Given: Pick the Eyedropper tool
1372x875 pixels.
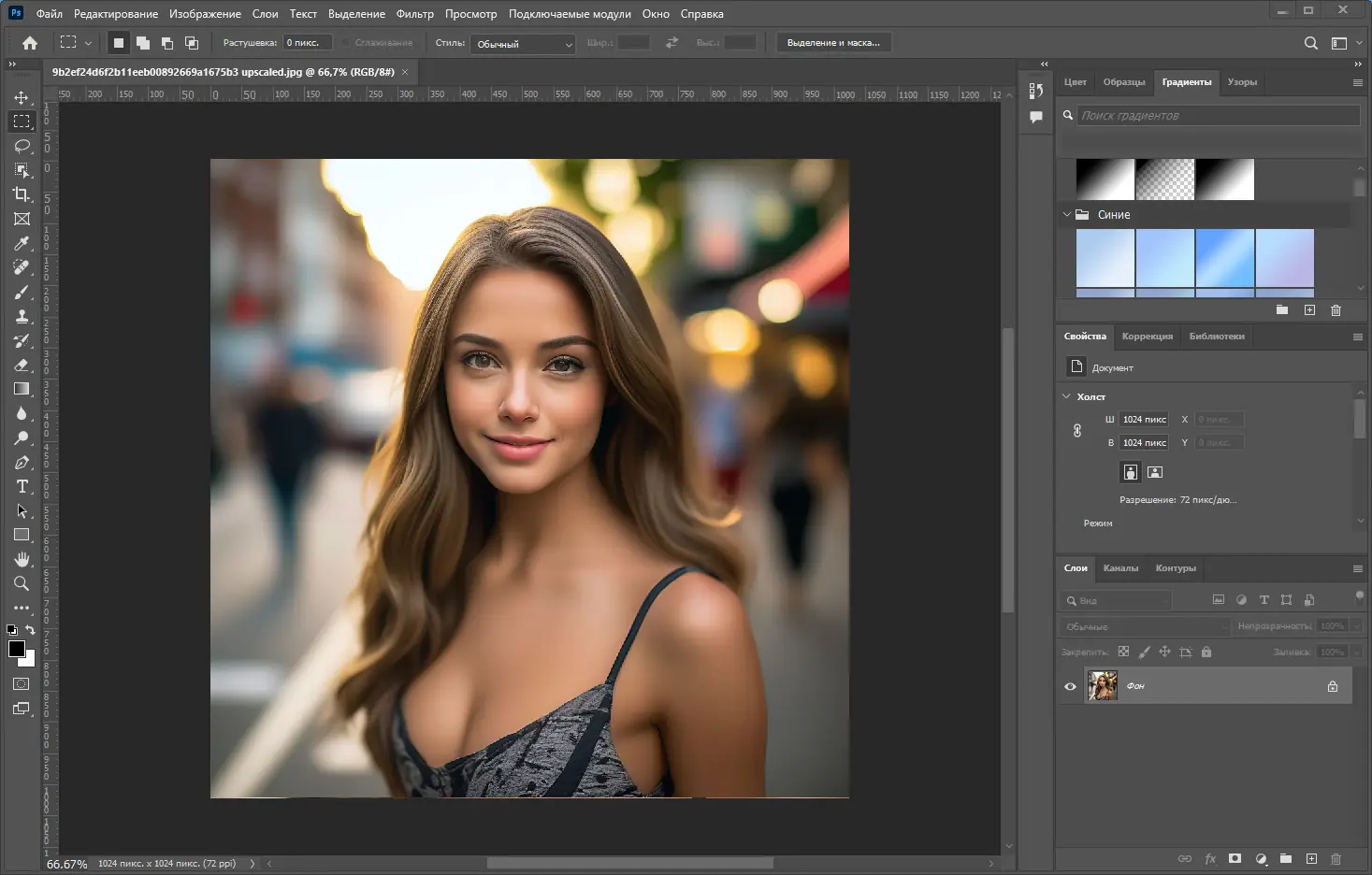Looking at the screenshot, I should (22, 243).
